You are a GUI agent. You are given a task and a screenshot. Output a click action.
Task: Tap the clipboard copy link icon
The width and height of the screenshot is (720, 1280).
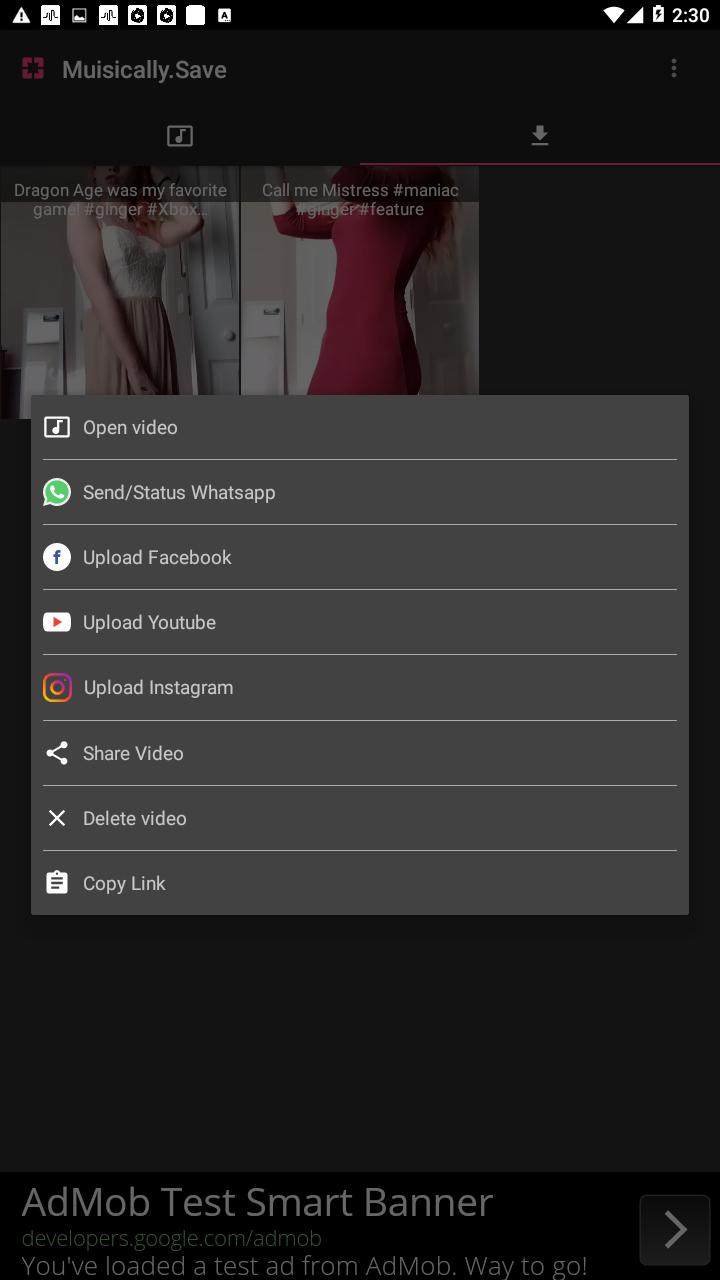click(x=57, y=882)
